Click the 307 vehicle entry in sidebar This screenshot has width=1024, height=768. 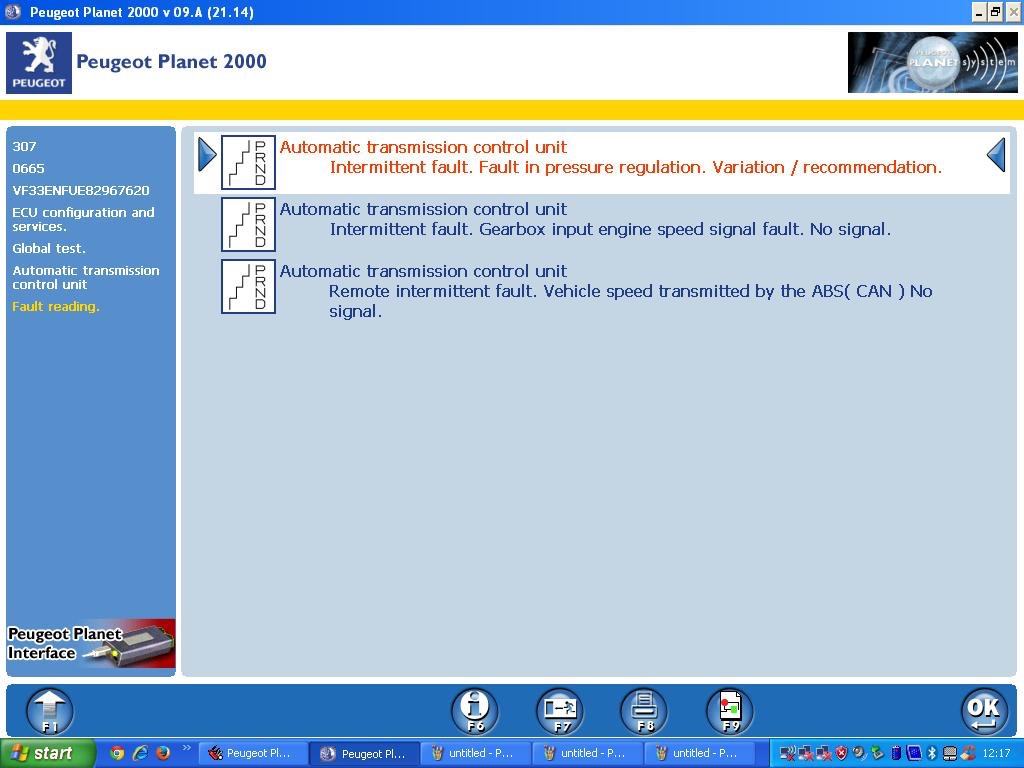(x=24, y=146)
